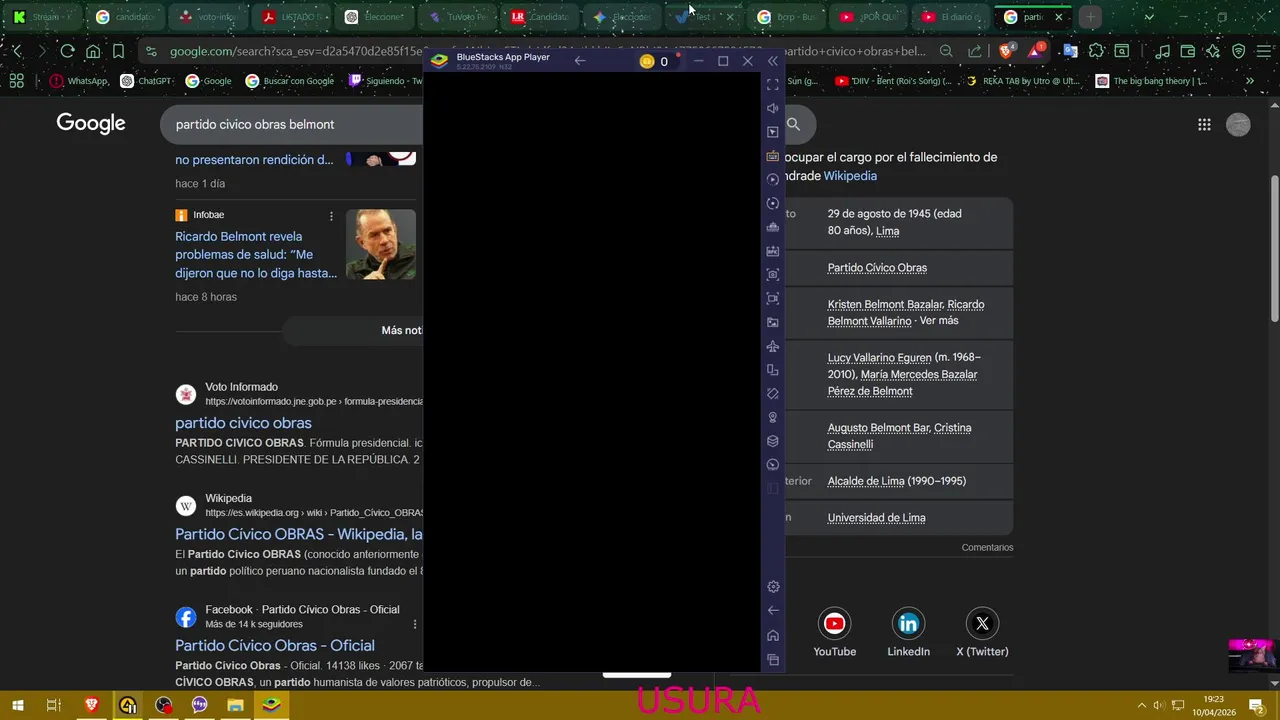
Task: Open 'Partido Cívico OBRAS - Wikipedia' result
Action: tap(298, 534)
